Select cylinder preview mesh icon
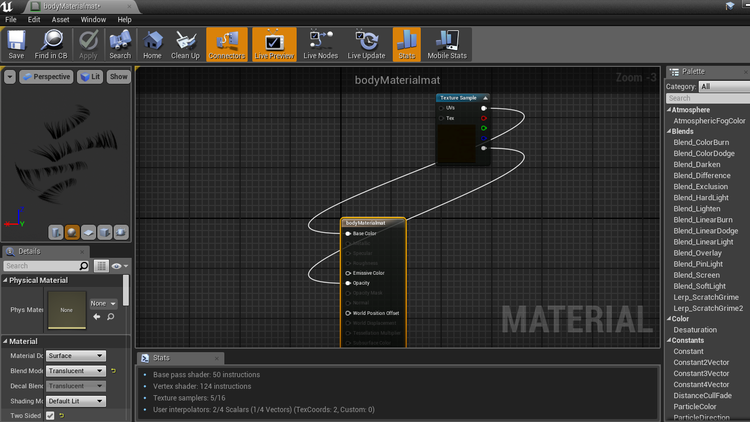Viewport: 750px width, 422px height. [55, 233]
